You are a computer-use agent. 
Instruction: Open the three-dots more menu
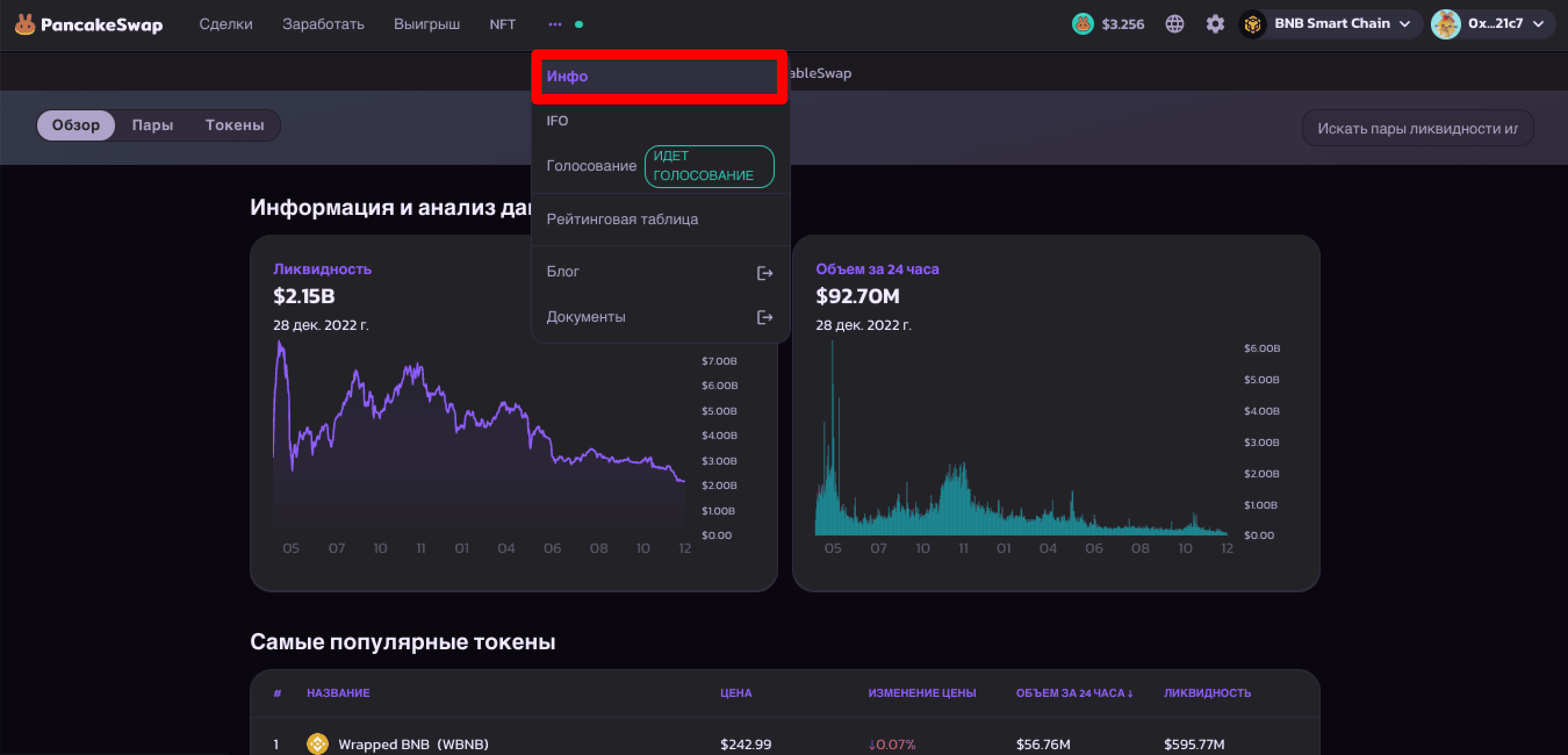(555, 24)
